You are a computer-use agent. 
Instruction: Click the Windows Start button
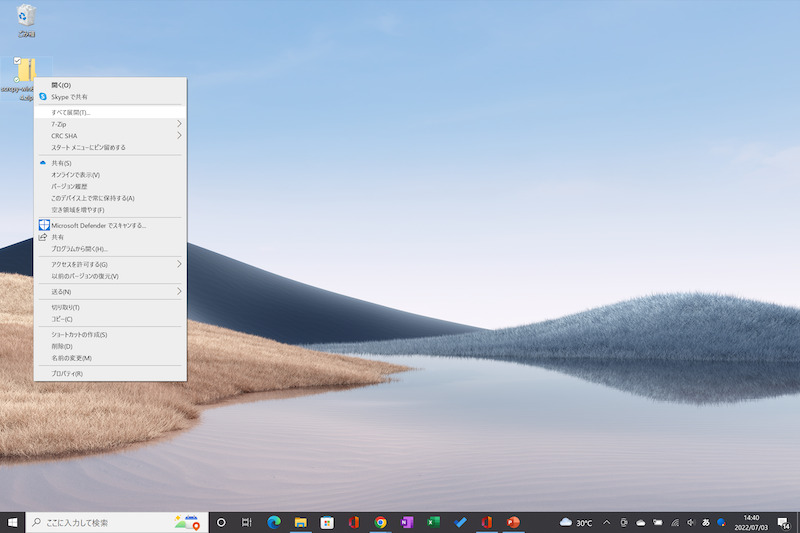pyautogui.click(x=13, y=522)
